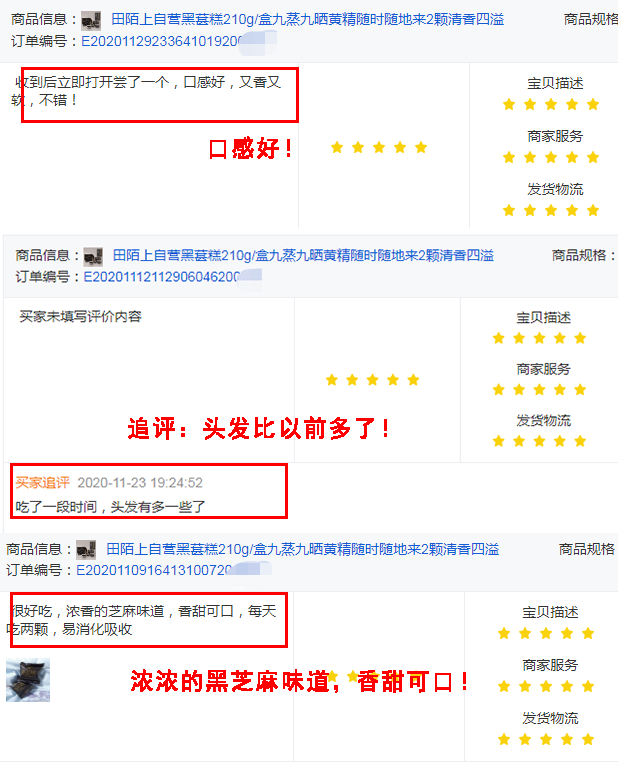
Task: Open third review's product title link
Action: (x=303, y=549)
